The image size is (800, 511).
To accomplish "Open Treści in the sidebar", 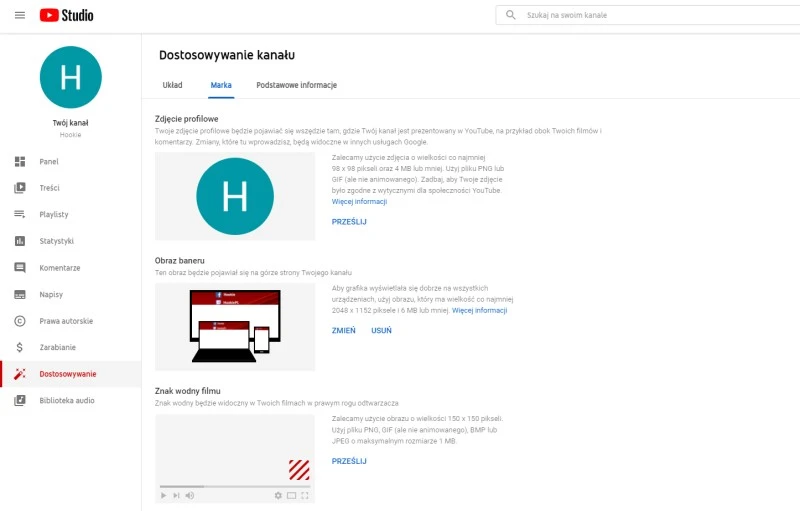I will [x=49, y=188].
